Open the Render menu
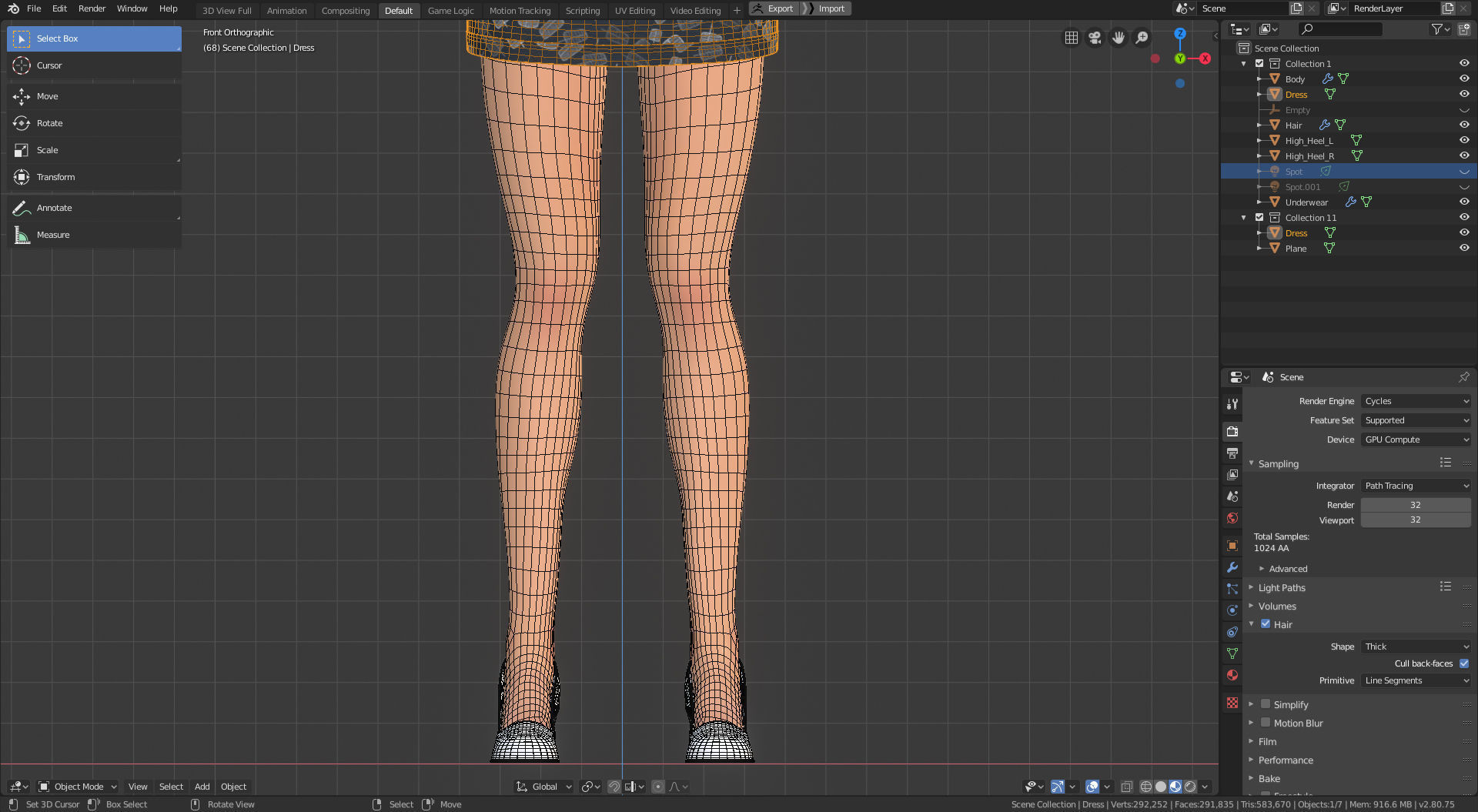The width and height of the screenshot is (1478, 812). (92, 8)
